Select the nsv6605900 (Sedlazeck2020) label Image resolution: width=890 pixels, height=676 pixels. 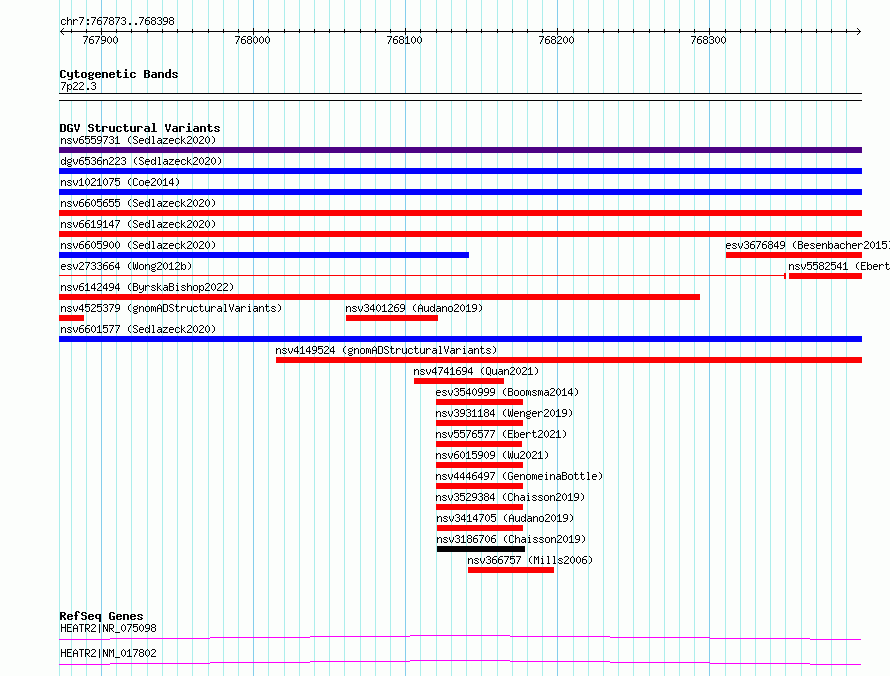[138, 245]
